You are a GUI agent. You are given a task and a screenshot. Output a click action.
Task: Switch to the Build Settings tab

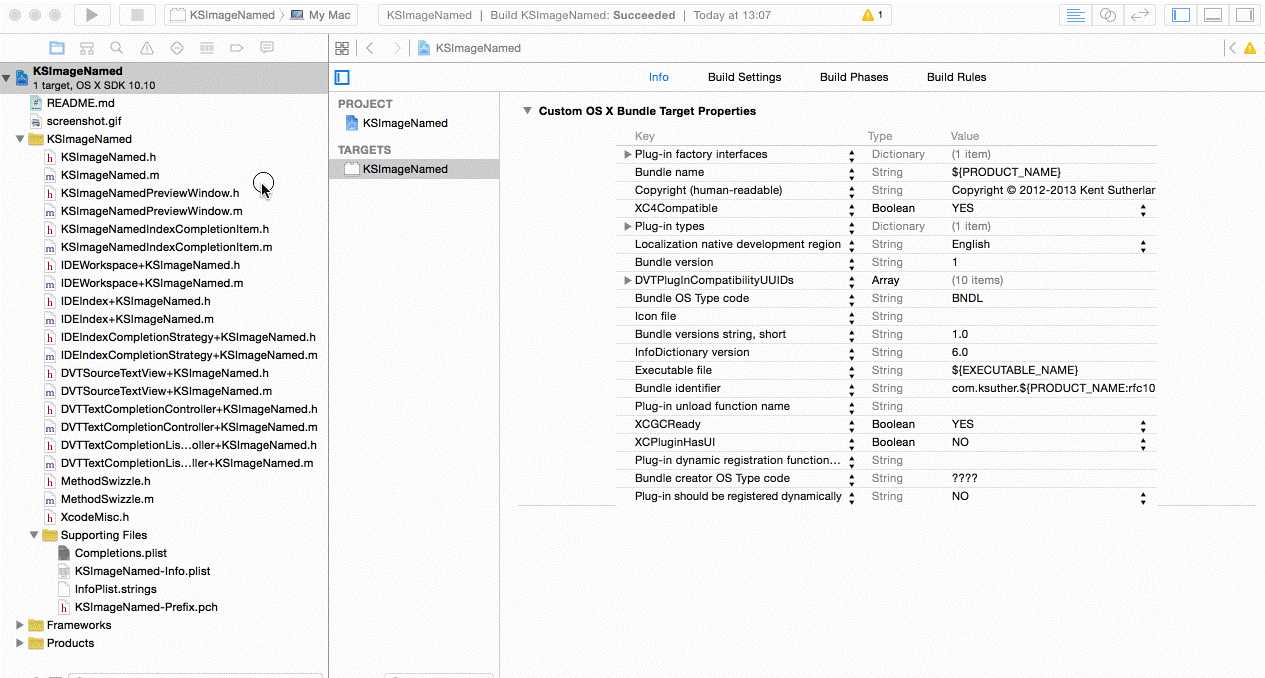pyautogui.click(x=744, y=77)
